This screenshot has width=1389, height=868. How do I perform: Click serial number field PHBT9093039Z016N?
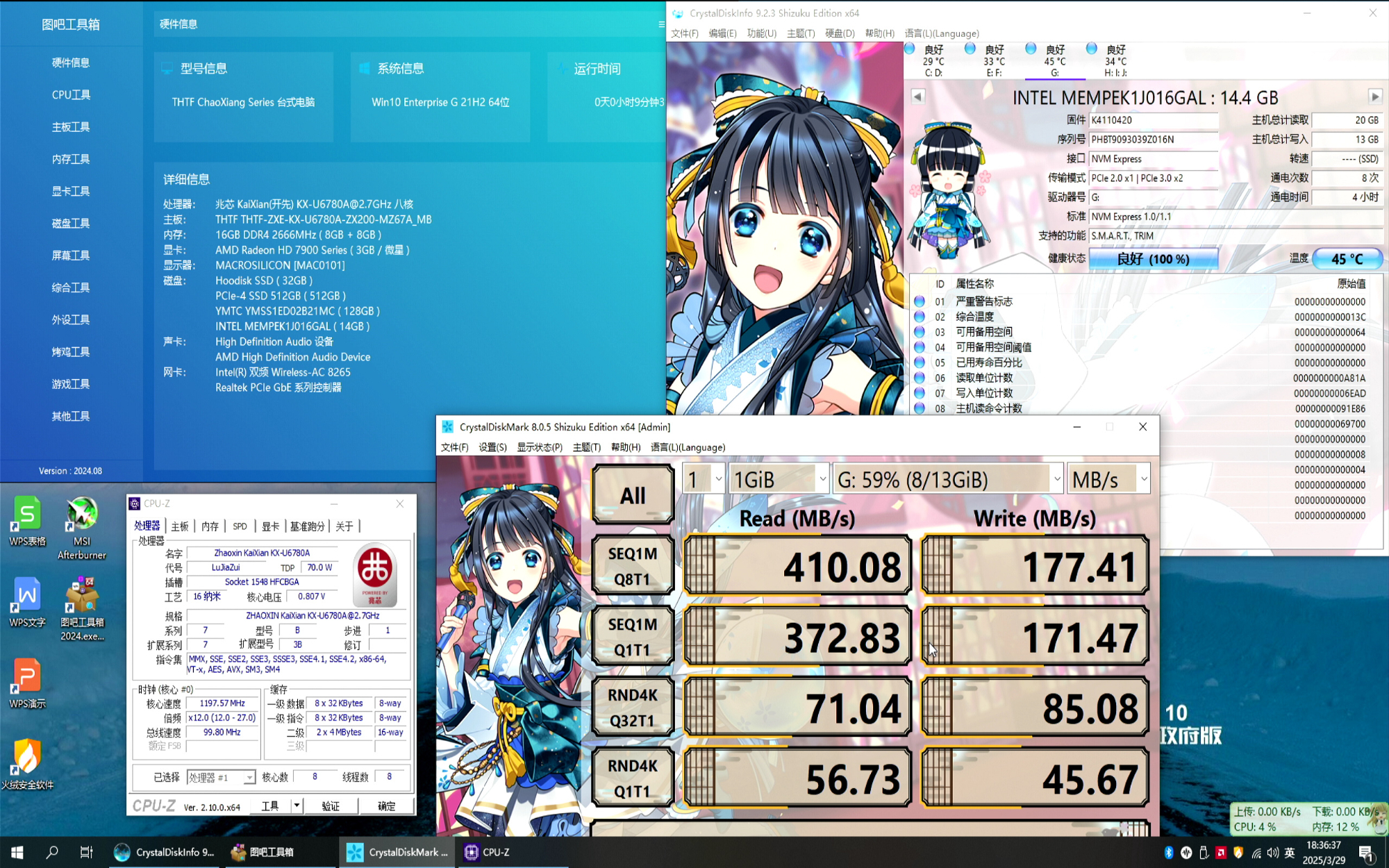coord(1153,140)
